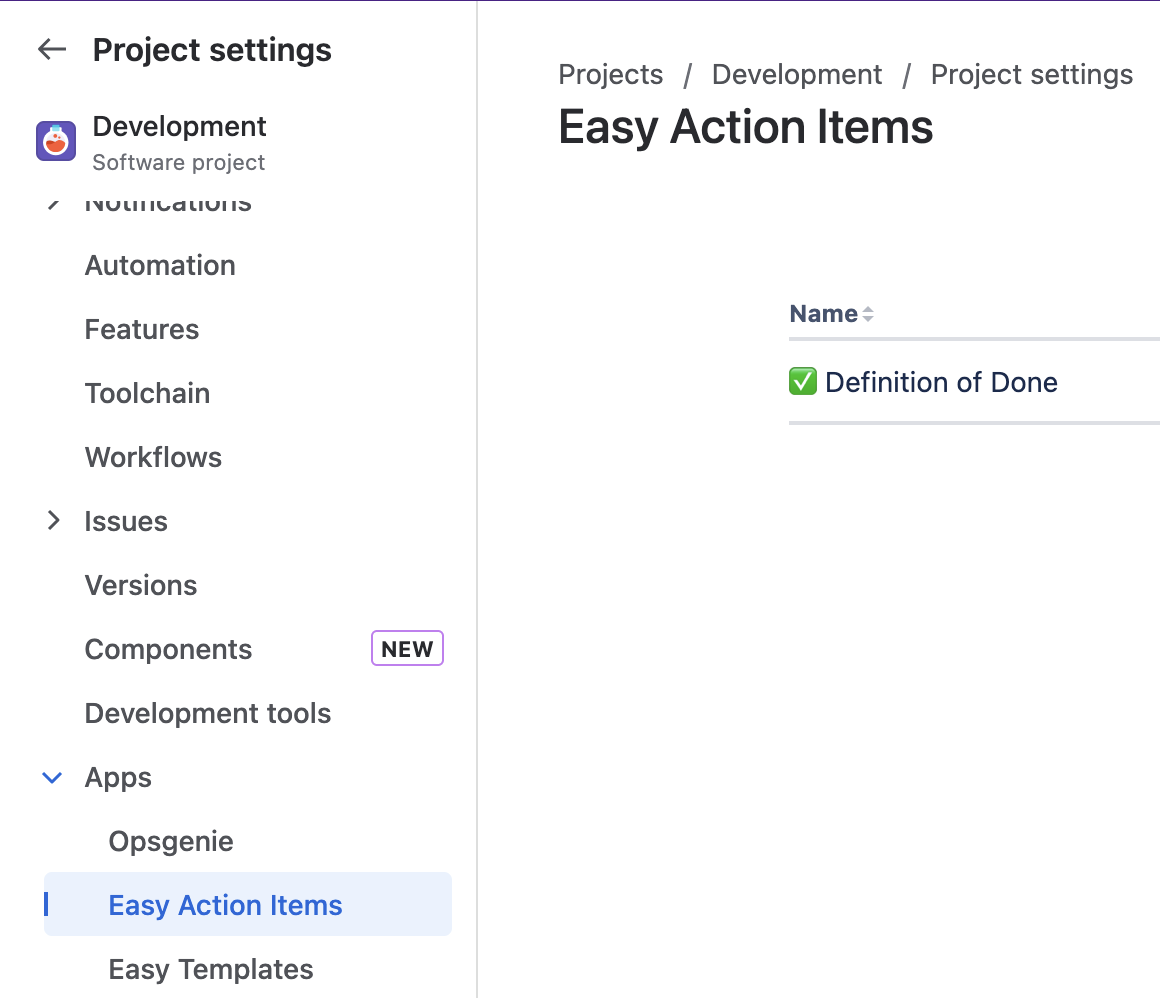The image size is (1160, 998).
Task: Click the Development breadcrumb link
Action: coord(797,75)
